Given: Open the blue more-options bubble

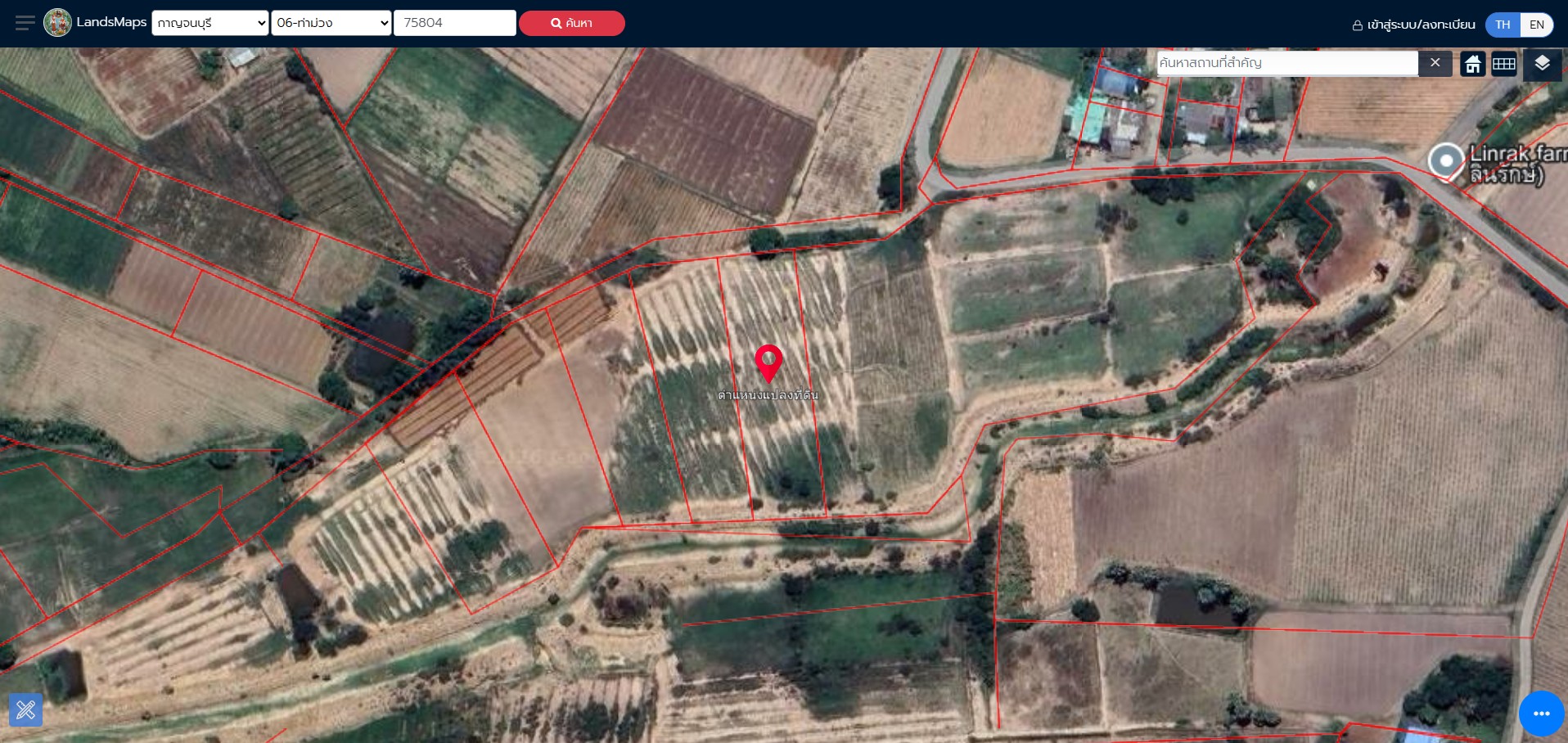Looking at the screenshot, I should point(1541,714).
